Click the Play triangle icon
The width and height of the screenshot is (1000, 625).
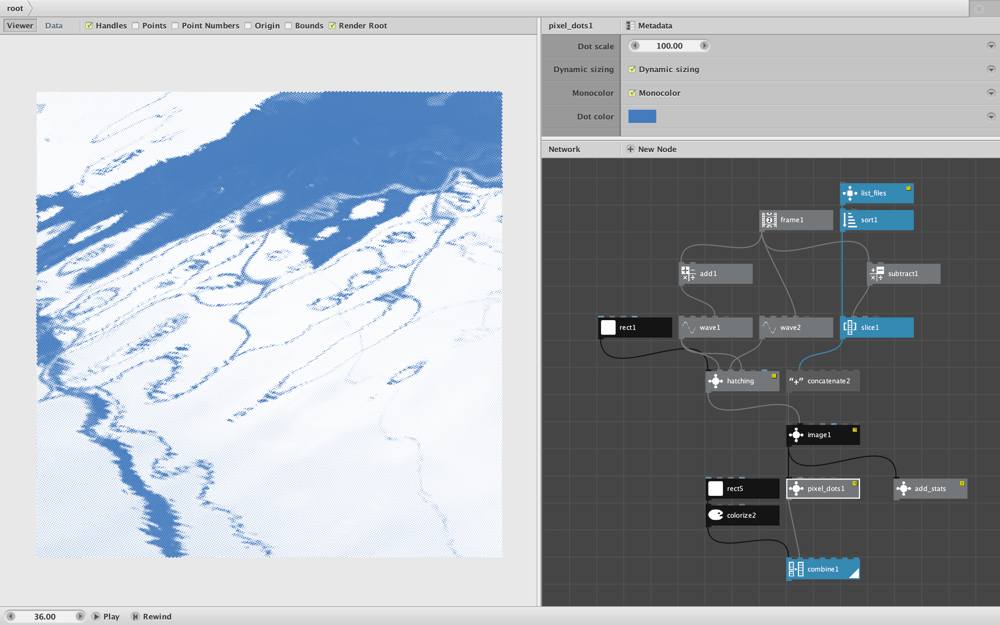click(x=96, y=616)
